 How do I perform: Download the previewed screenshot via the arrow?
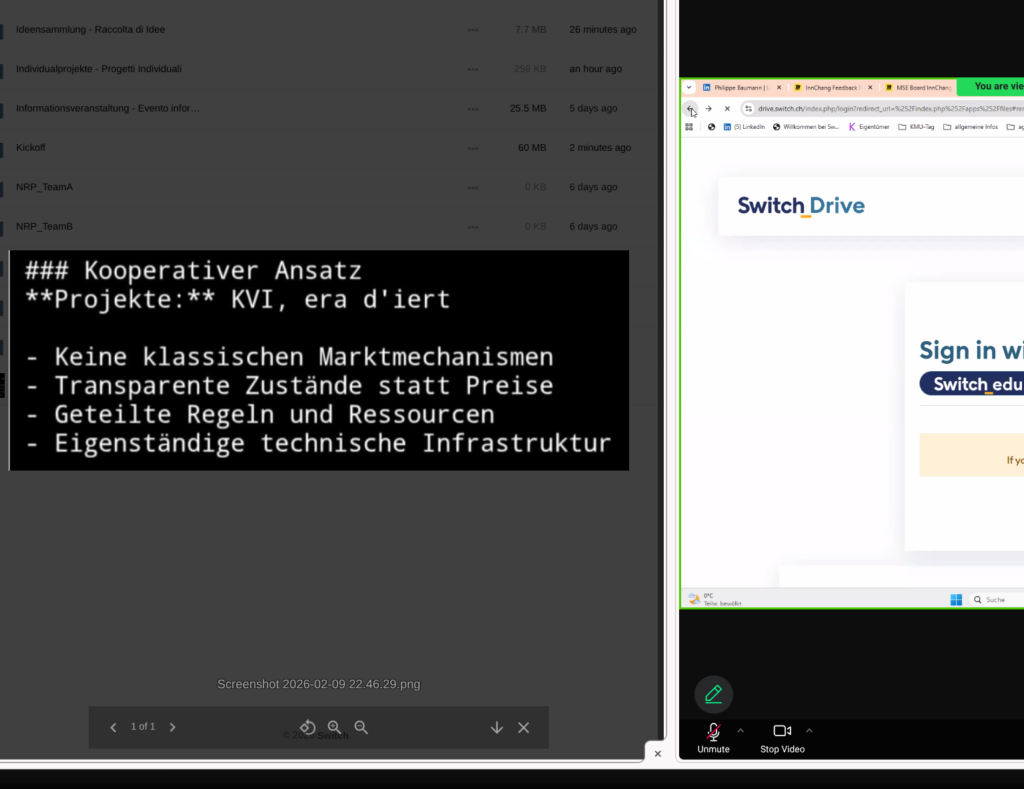click(x=497, y=727)
